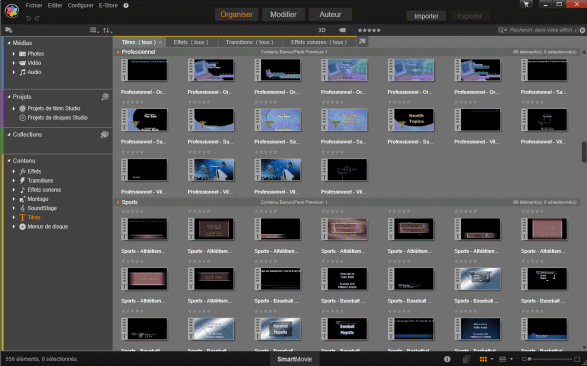
Task: Toggle the tags filter icon
Action: click(343, 30)
